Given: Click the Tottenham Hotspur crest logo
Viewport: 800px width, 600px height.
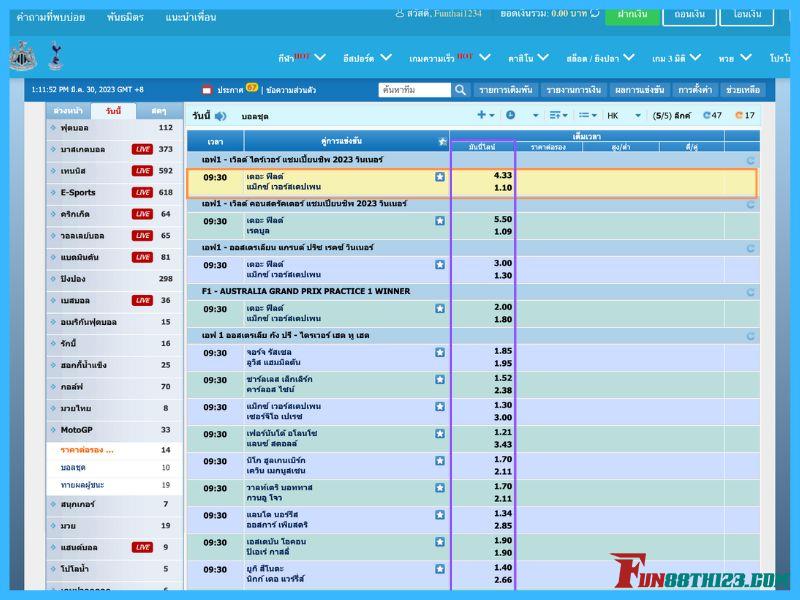Looking at the screenshot, I should (x=55, y=56).
